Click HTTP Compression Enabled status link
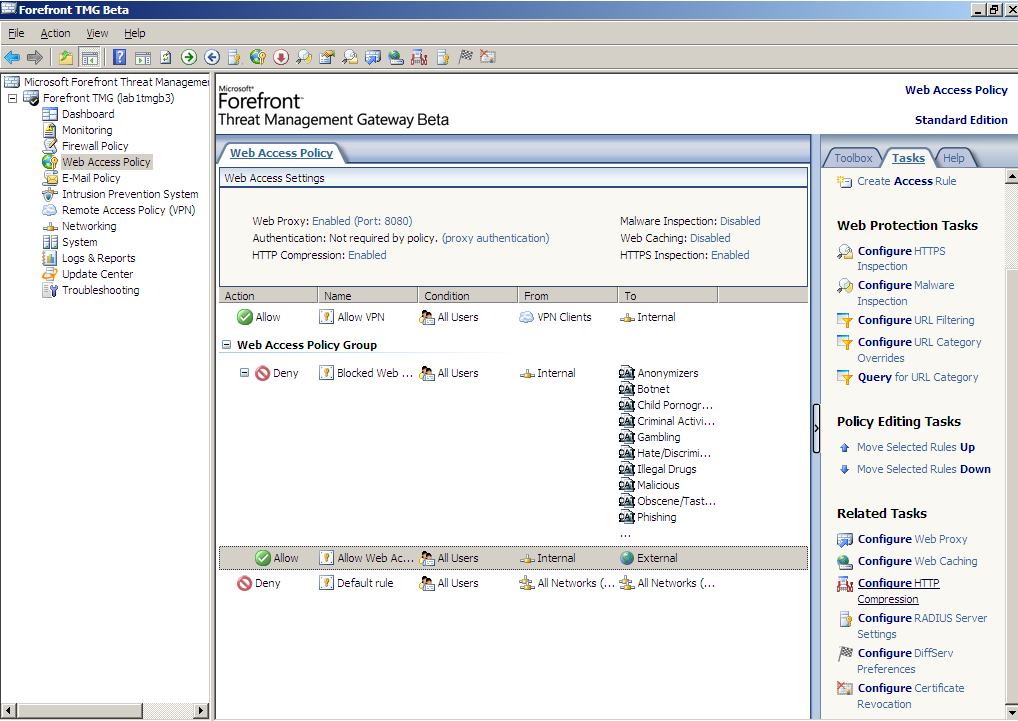Image resolution: width=1018 pixels, height=721 pixels. click(x=367, y=255)
